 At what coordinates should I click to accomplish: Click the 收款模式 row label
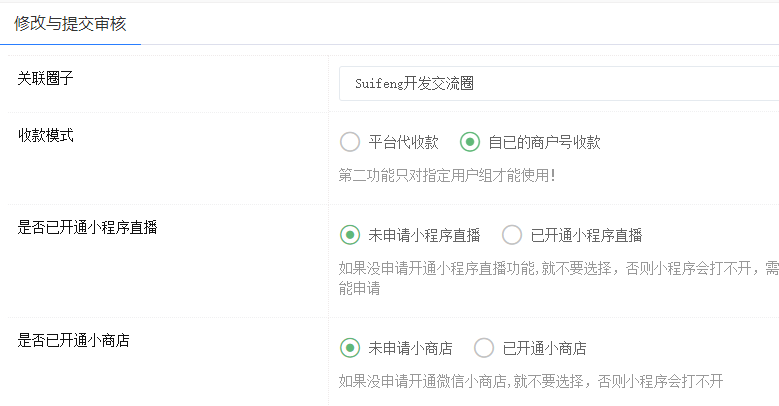click(46, 136)
